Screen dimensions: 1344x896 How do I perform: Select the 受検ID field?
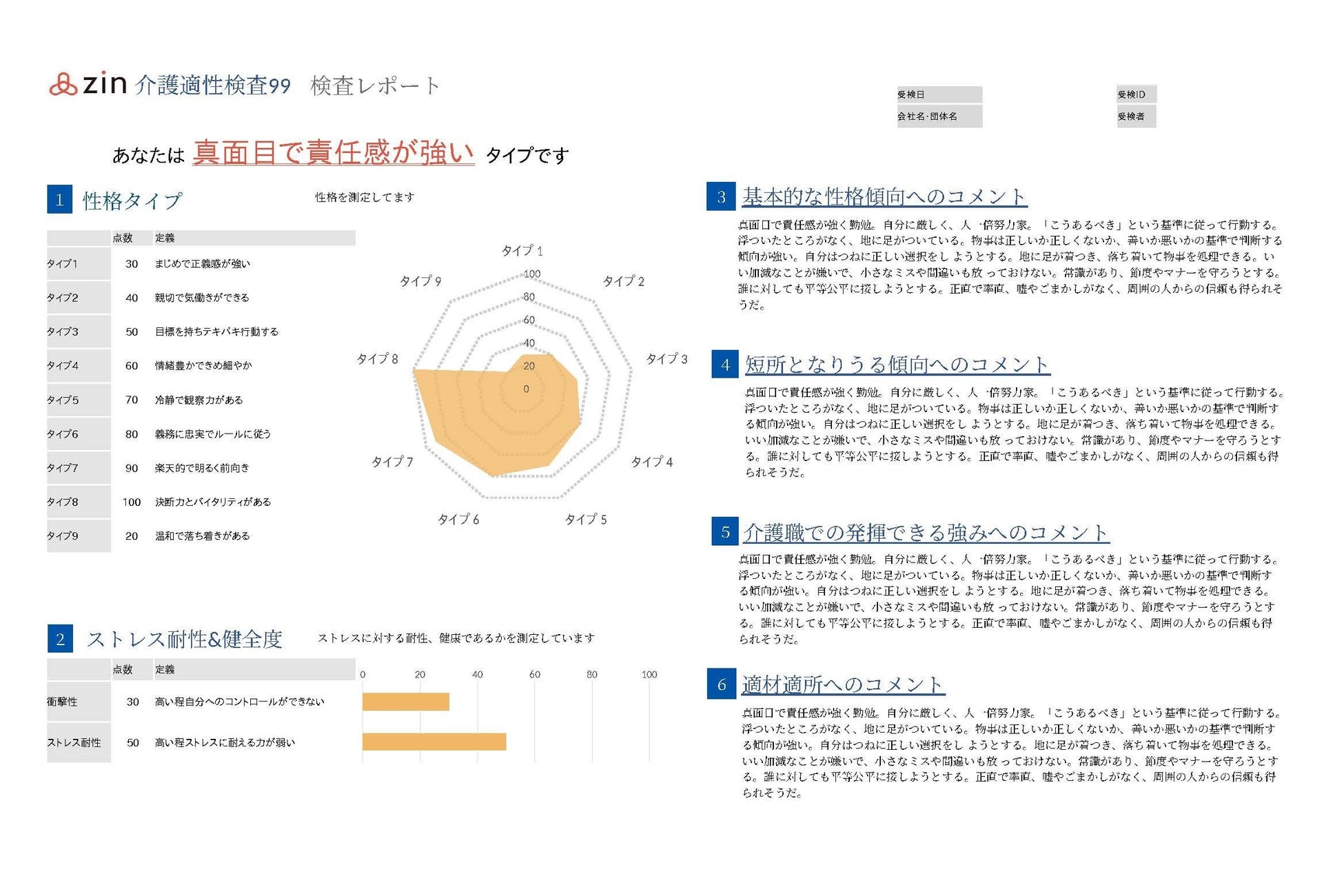tap(1136, 94)
